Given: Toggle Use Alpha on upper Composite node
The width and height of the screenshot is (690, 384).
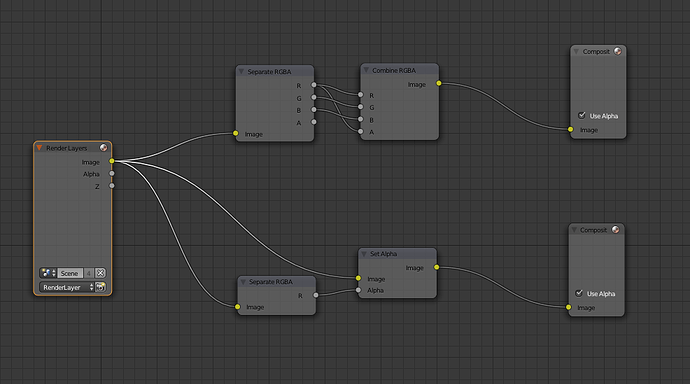Looking at the screenshot, I should (x=582, y=115).
